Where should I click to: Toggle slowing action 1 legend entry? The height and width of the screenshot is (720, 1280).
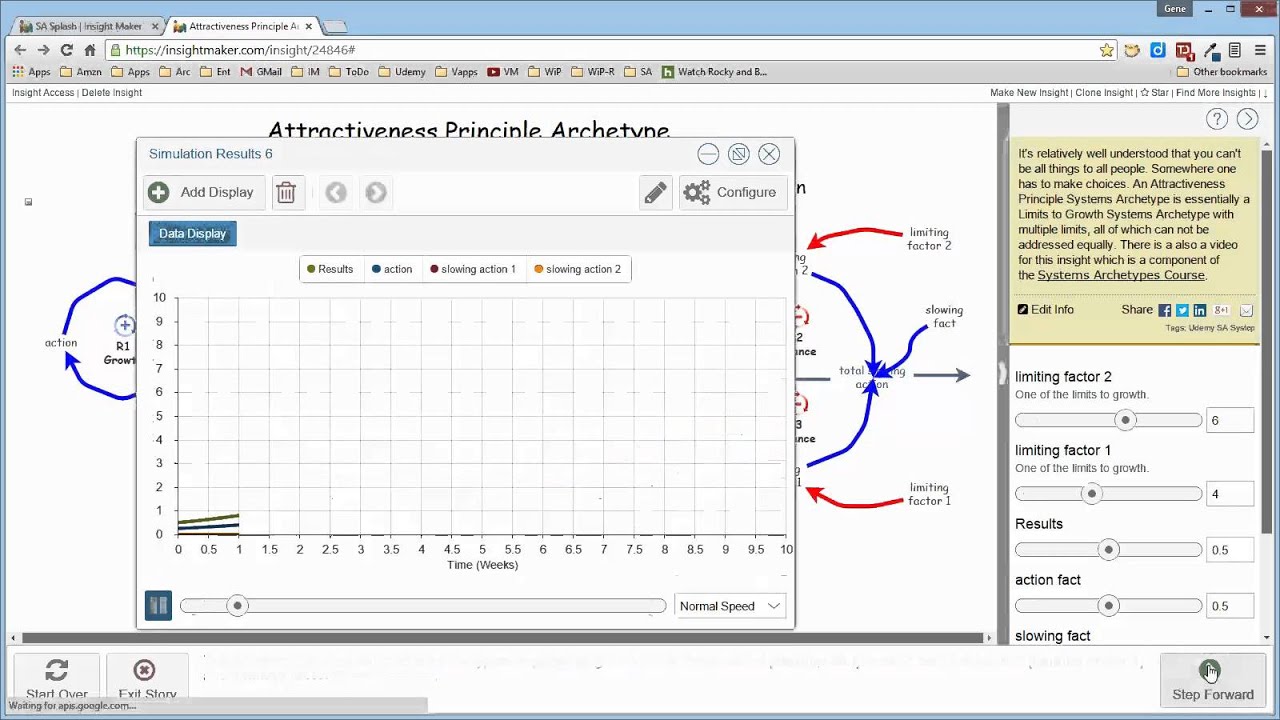[x=473, y=269]
